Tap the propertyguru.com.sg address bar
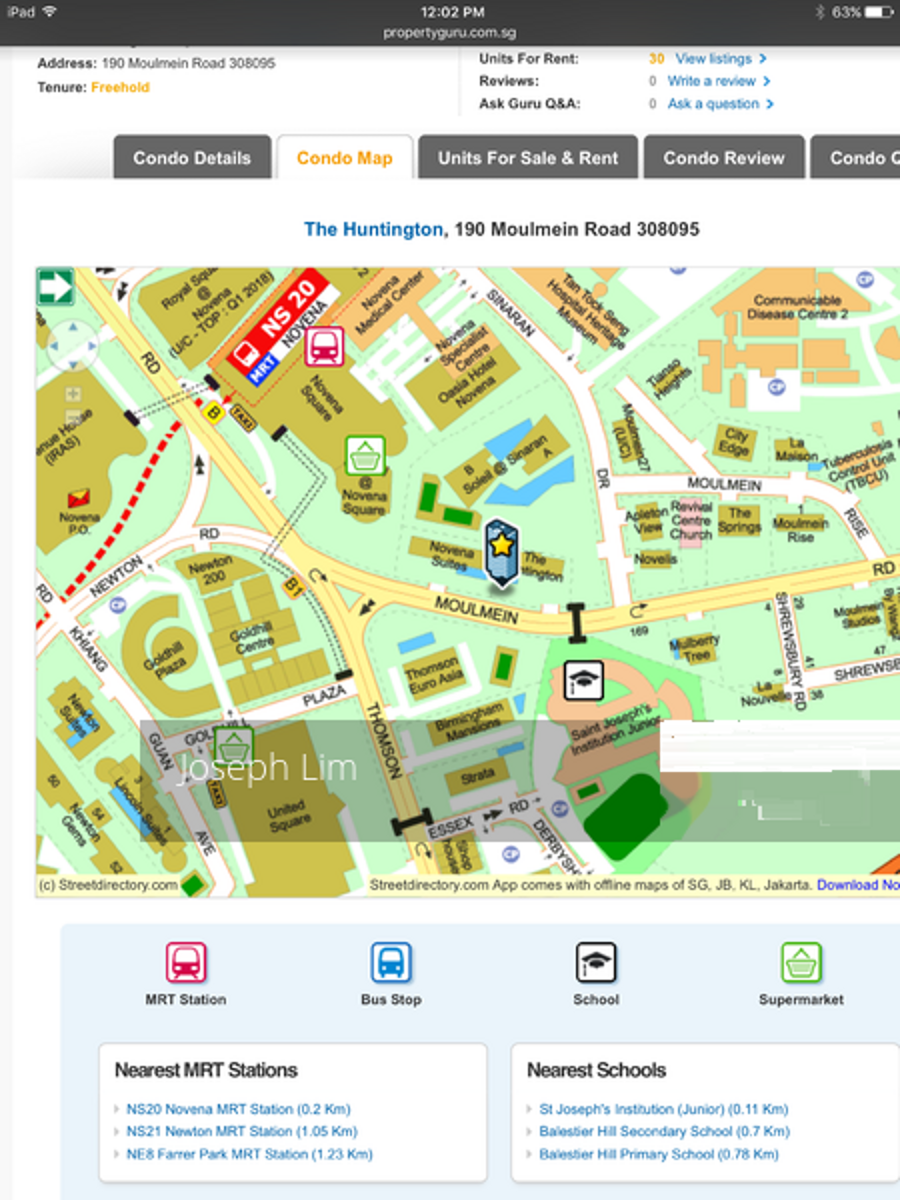 (450, 33)
